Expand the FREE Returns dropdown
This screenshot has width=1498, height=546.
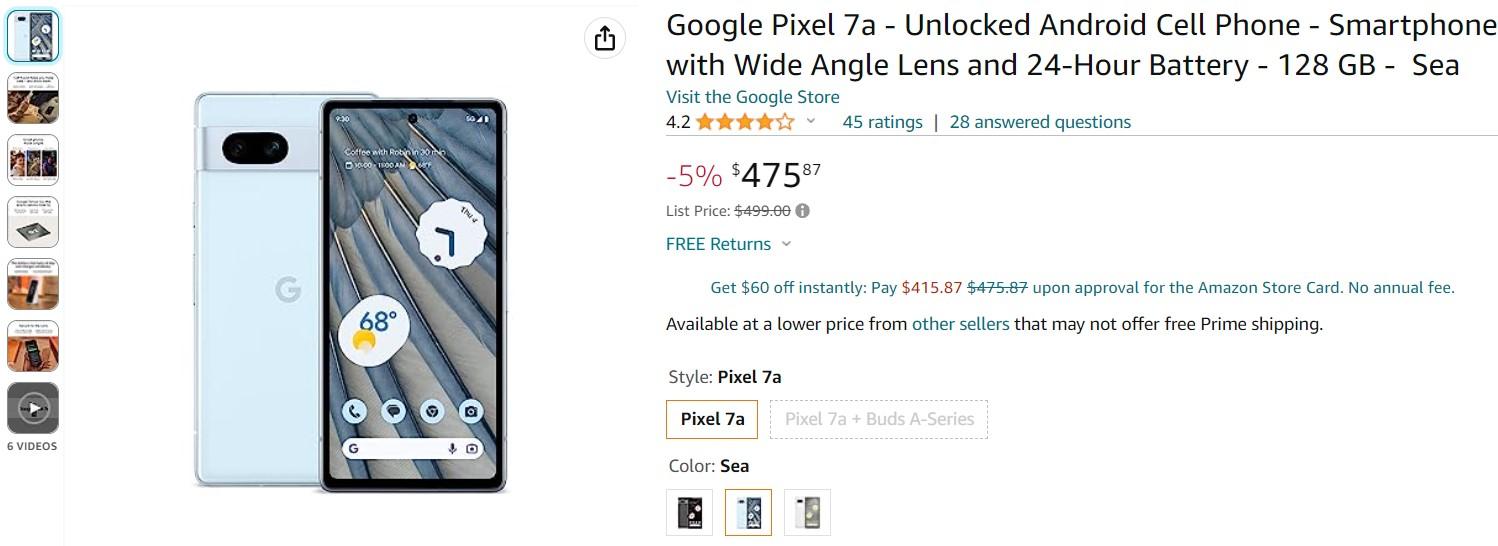click(x=786, y=244)
